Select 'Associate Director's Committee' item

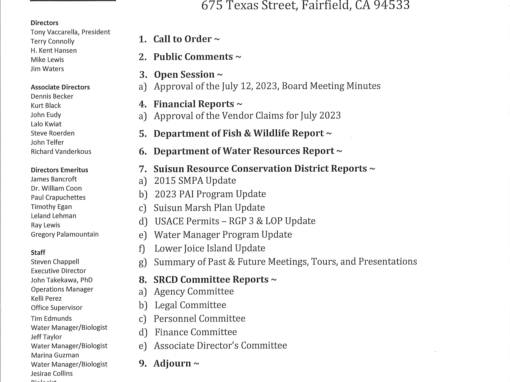(x=220, y=346)
